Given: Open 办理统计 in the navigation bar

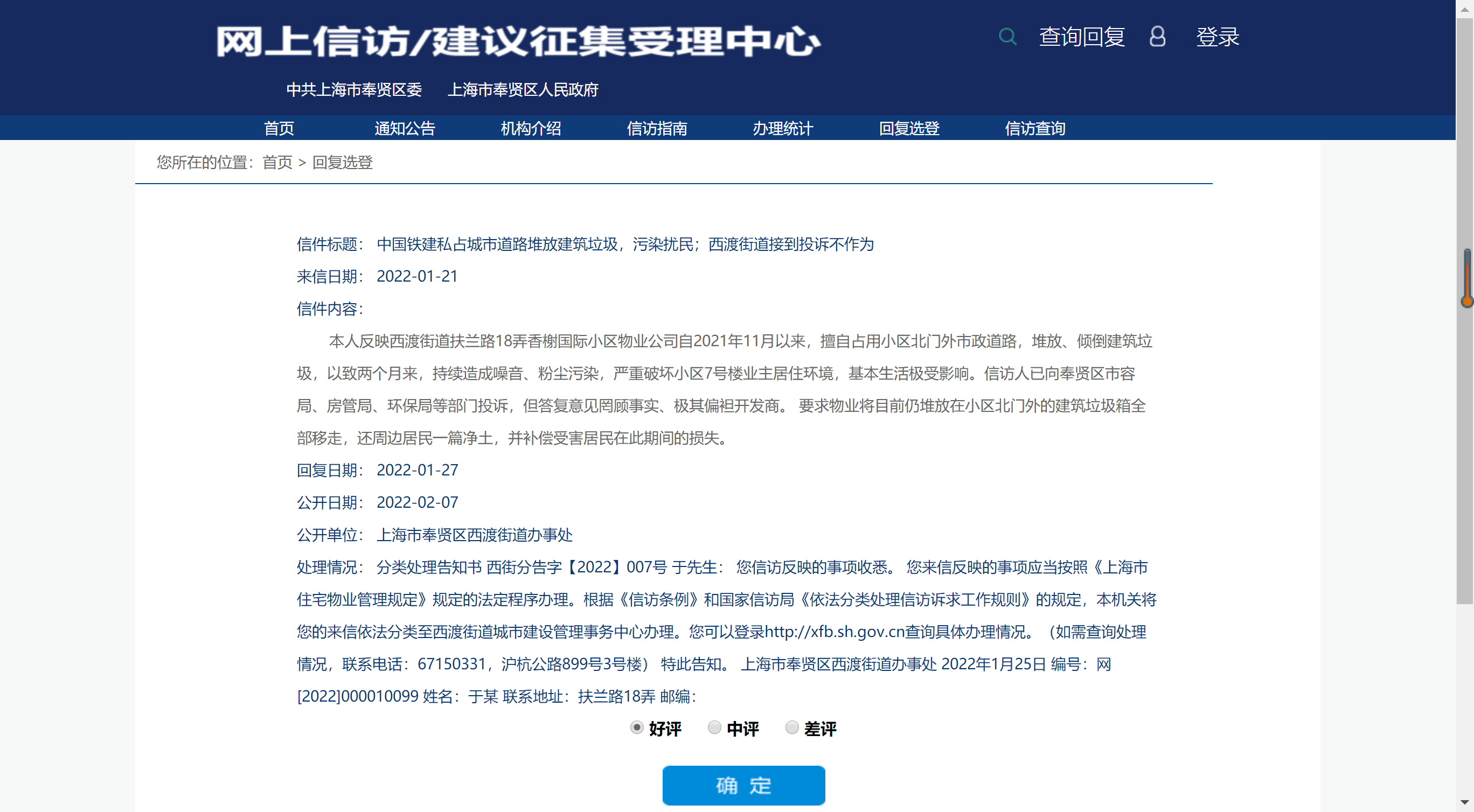Looking at the screenshot, I should tap(783, 128).
